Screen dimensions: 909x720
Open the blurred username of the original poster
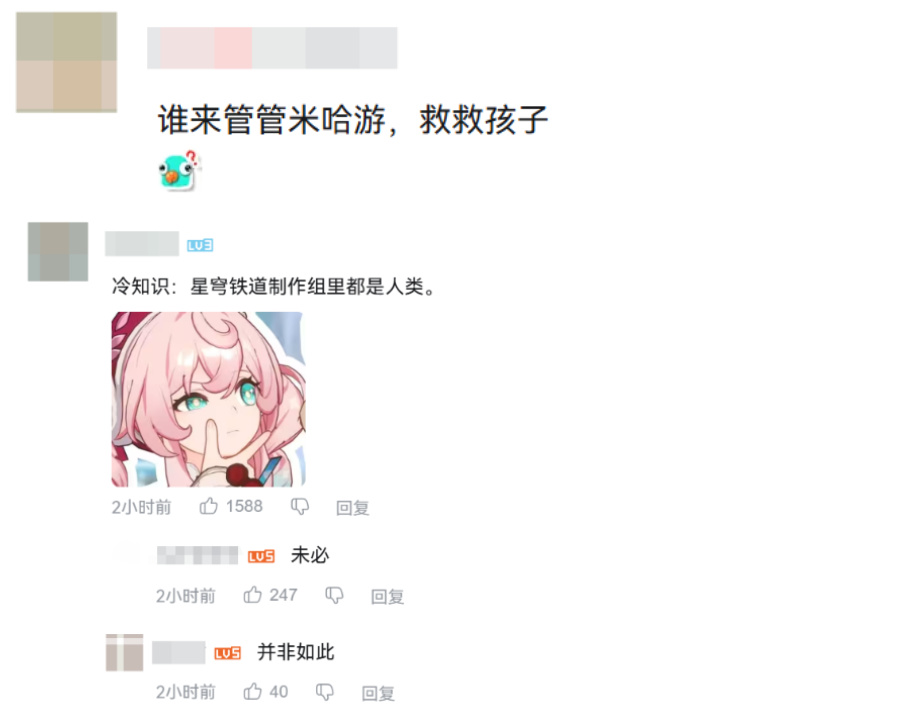click(272, 48)
